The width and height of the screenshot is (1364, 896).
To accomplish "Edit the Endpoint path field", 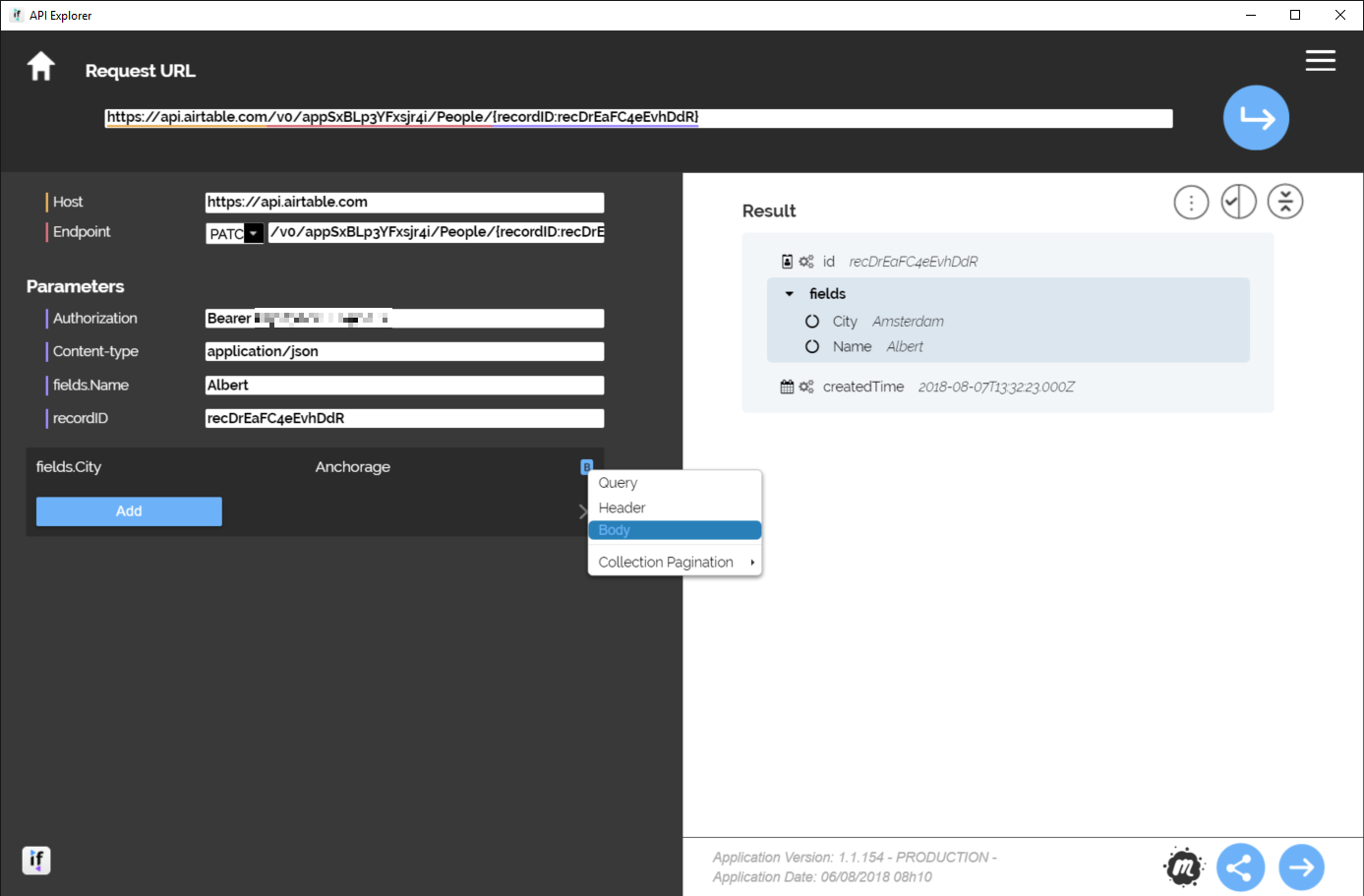I will pyautogui.click(x=436, y=233).
